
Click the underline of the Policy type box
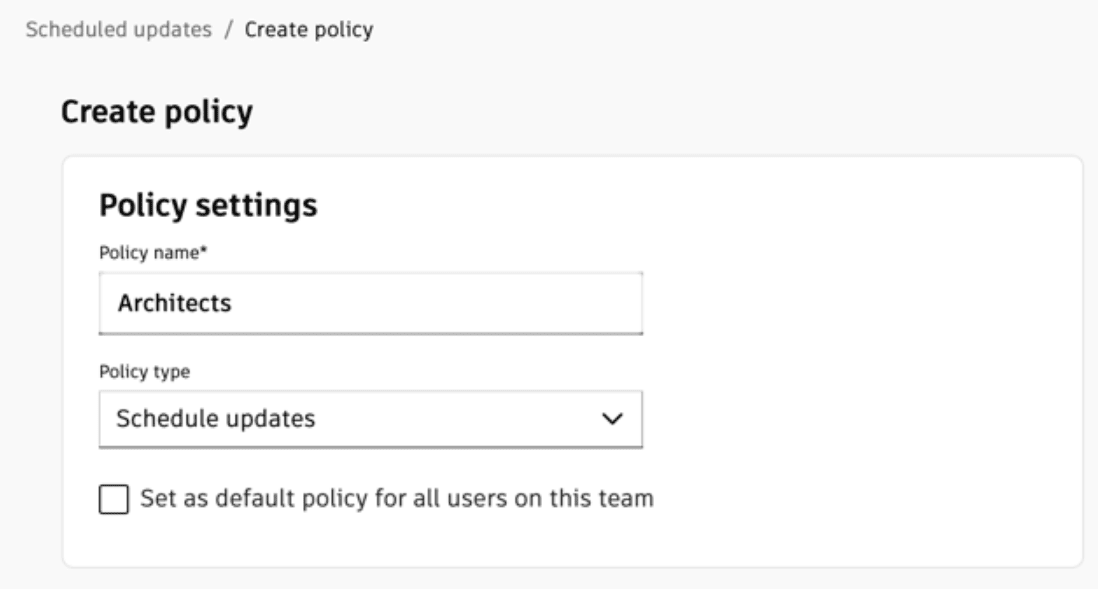tap(370, 445)
